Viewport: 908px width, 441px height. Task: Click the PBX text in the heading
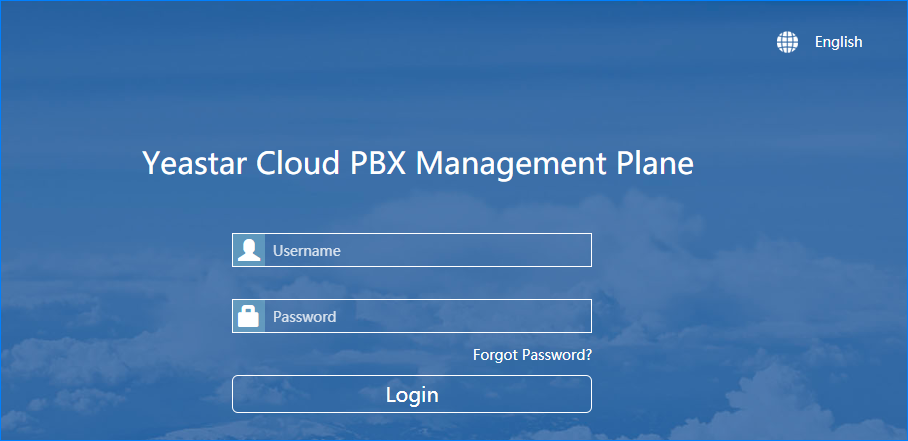click(x=378, y=163)
